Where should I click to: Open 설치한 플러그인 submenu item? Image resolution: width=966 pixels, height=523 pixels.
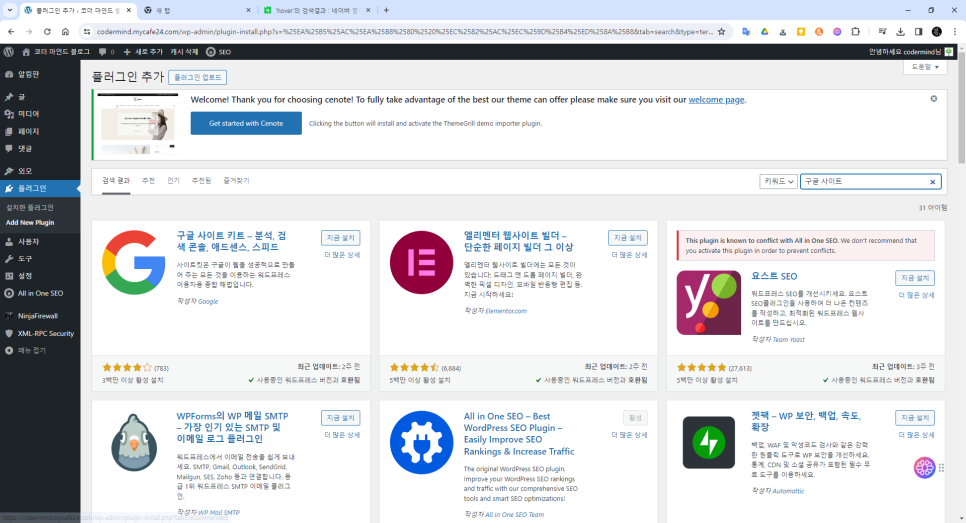click(x=30, y=208)
